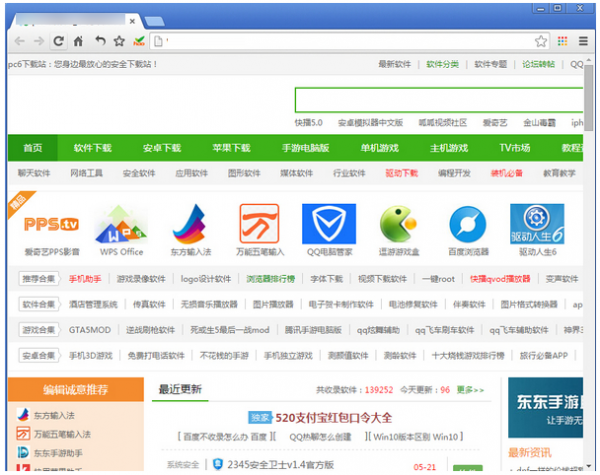The height and width of the screenshot is (475, 600).
Task: Click the WPS Office icon
Action: 121,224
